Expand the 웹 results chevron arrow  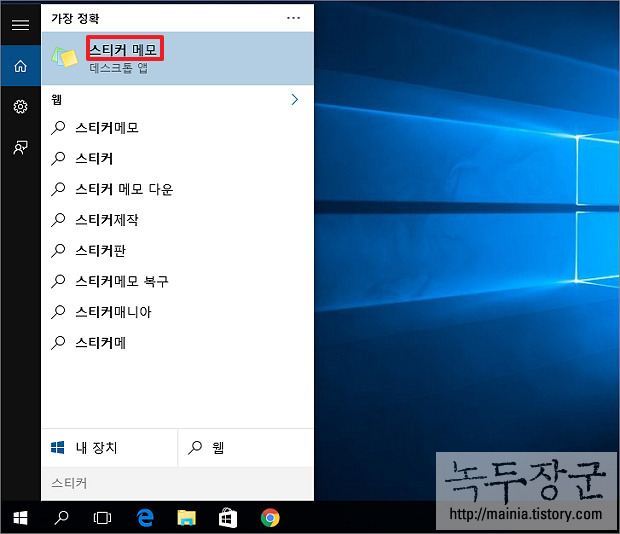click(x=295, y=100)
